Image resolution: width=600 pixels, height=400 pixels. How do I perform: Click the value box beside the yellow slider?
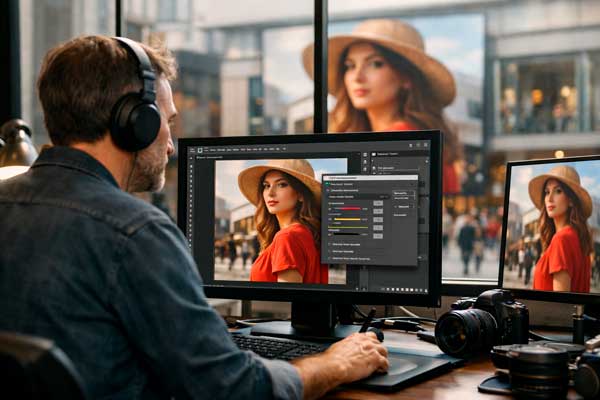coord(378,220)
